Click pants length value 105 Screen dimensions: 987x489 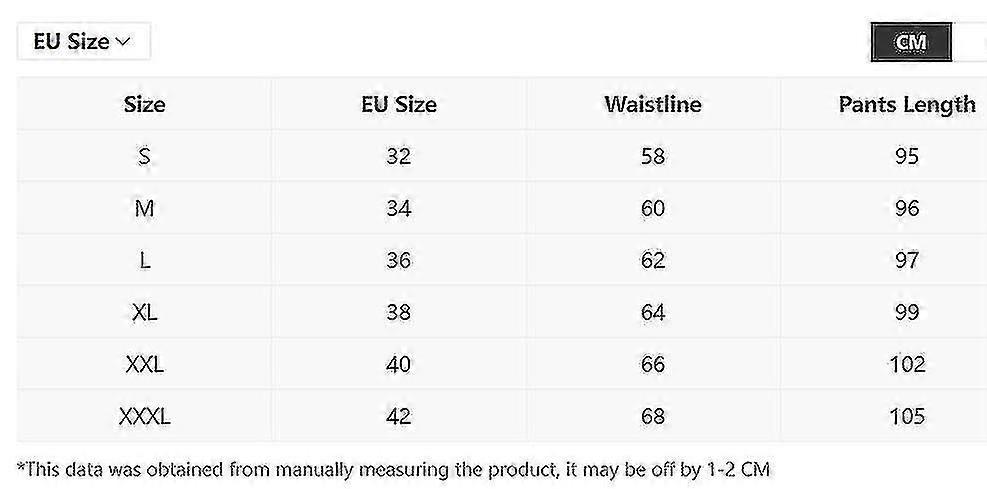(x=907, y=417)
